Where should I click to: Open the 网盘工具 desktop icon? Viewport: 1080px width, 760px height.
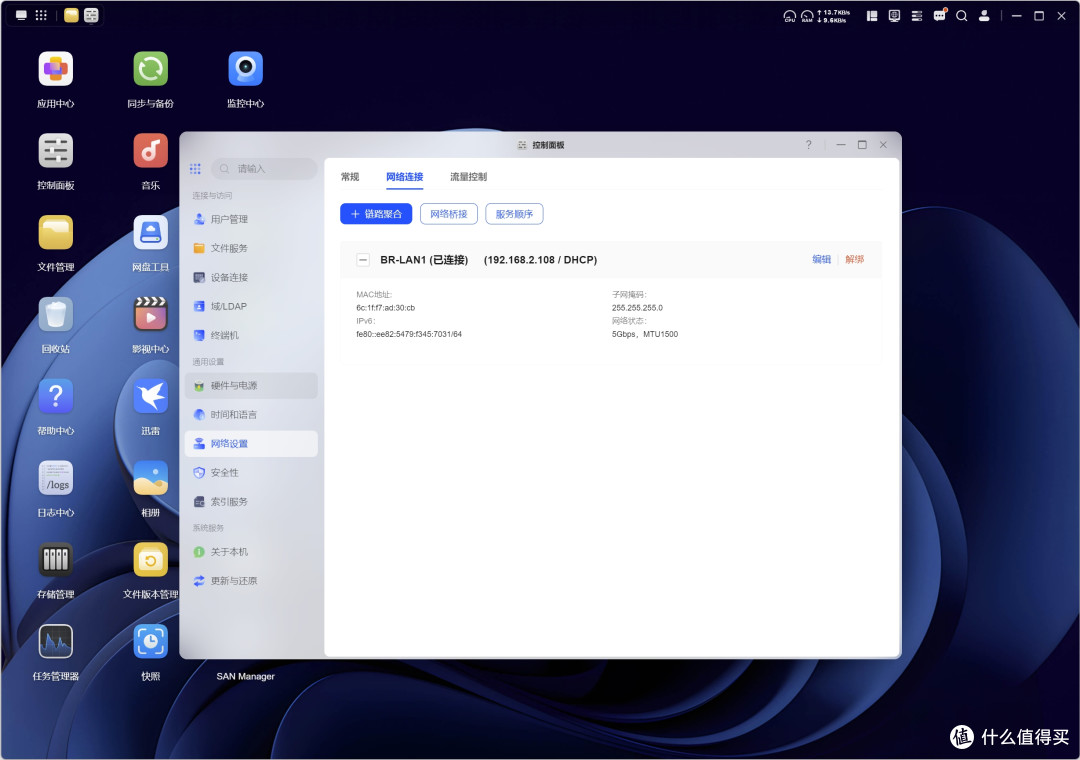click(x=150, y=233)
